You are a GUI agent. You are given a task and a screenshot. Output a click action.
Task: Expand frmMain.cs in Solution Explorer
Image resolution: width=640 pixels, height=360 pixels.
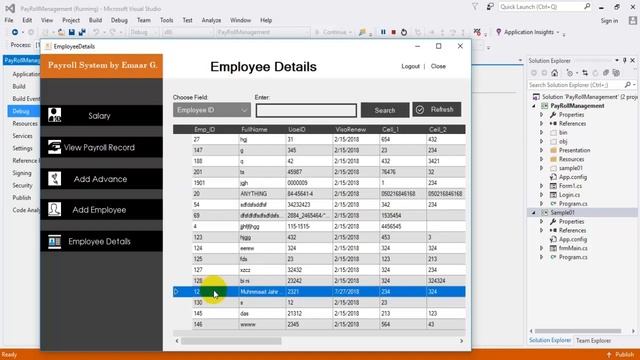point(542,248)
